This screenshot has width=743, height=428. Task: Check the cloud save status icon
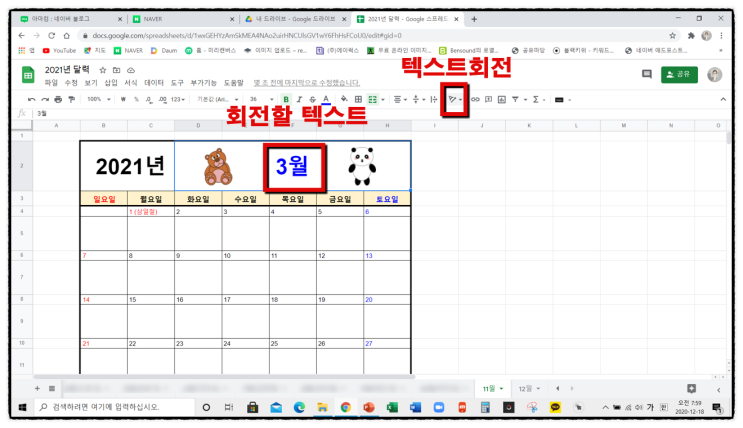click(131, 70)
